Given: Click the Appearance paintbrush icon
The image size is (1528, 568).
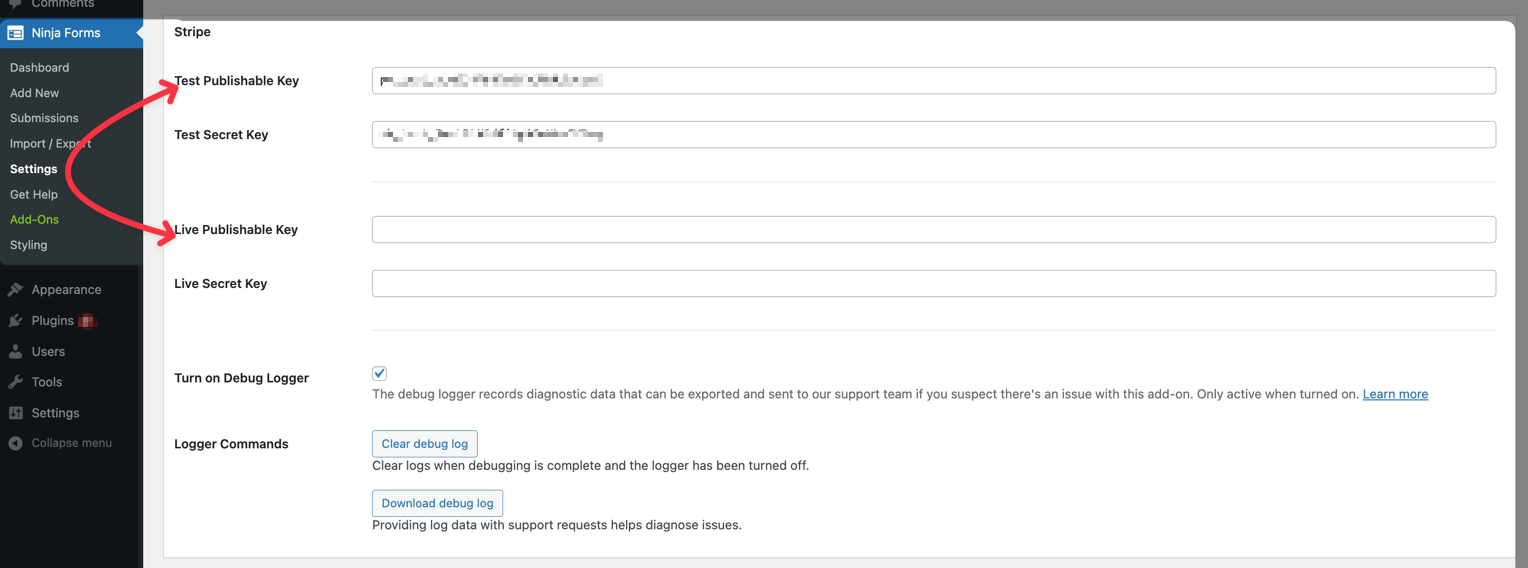Looking at the screenshot, I should [x=15, y=290].
